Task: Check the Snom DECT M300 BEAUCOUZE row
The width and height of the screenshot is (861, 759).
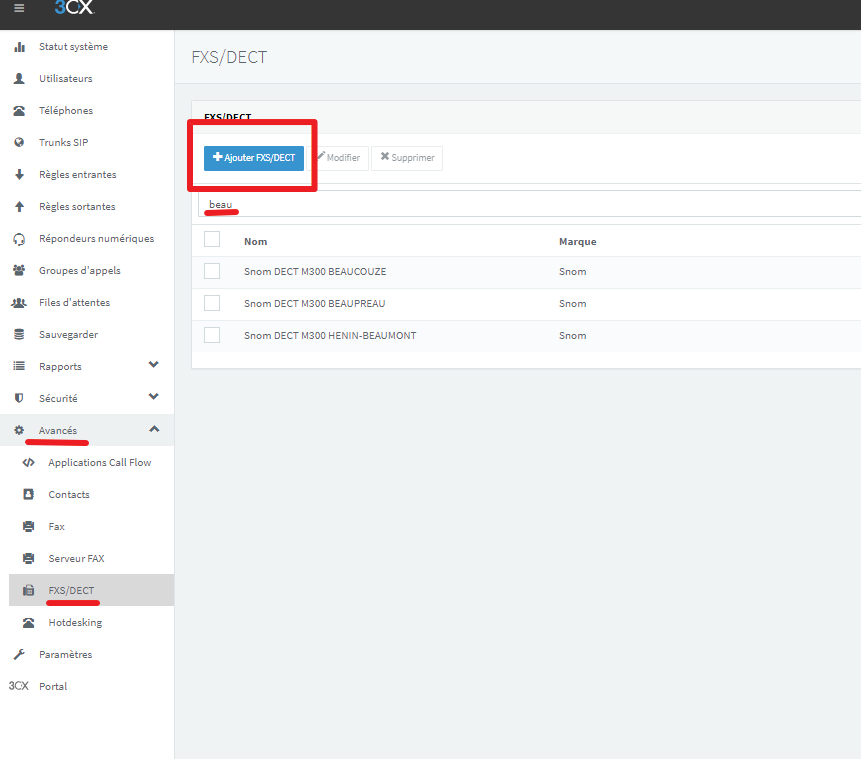Action: pos(212,271)
